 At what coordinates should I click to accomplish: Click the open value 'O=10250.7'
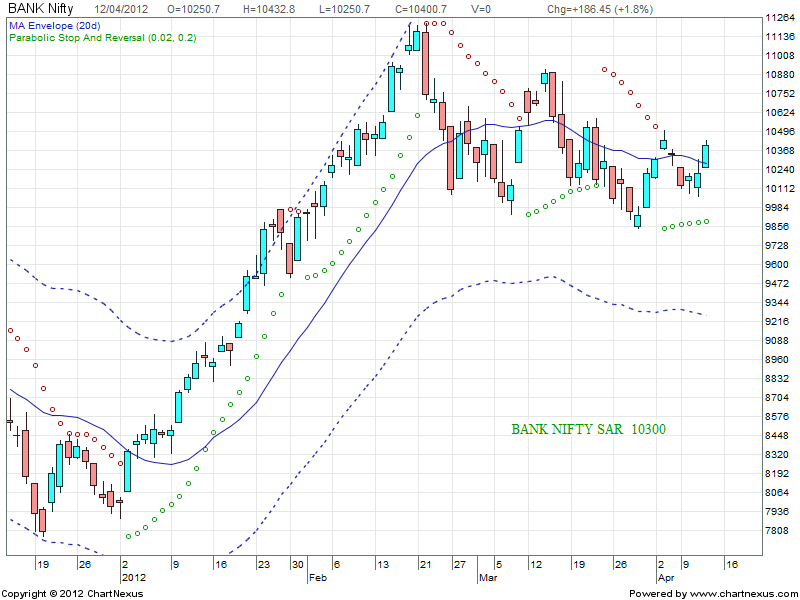[x=195, y=9]
